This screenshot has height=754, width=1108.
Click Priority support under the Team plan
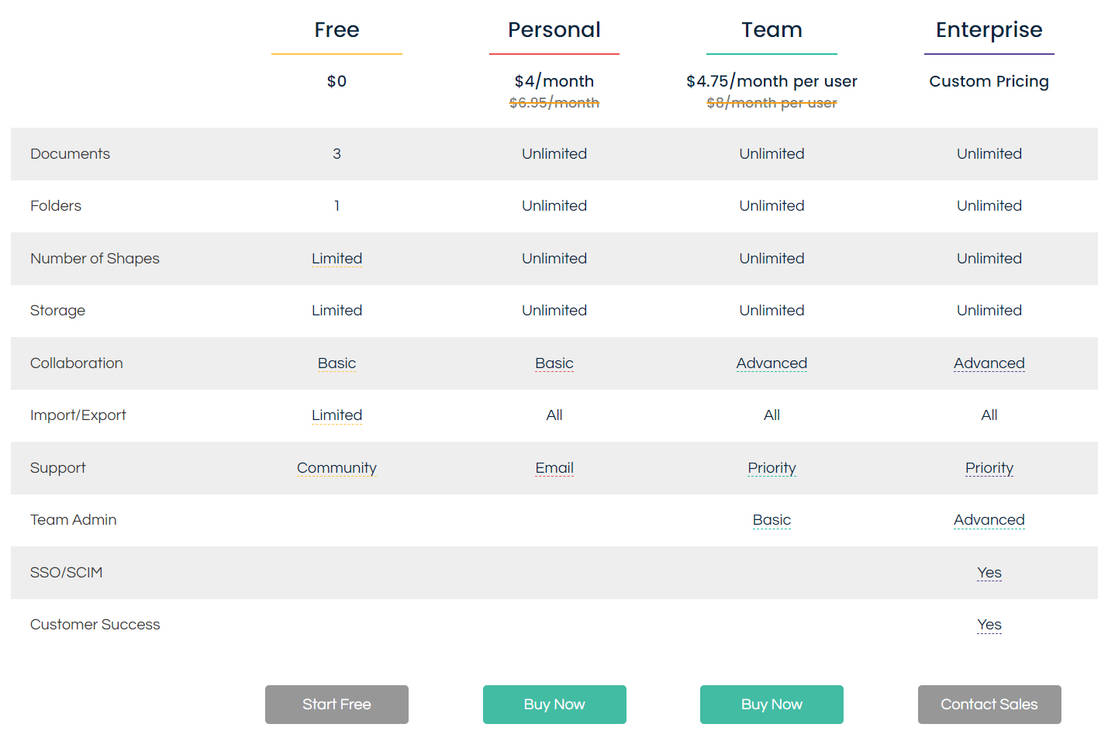(x=771, y=468)
